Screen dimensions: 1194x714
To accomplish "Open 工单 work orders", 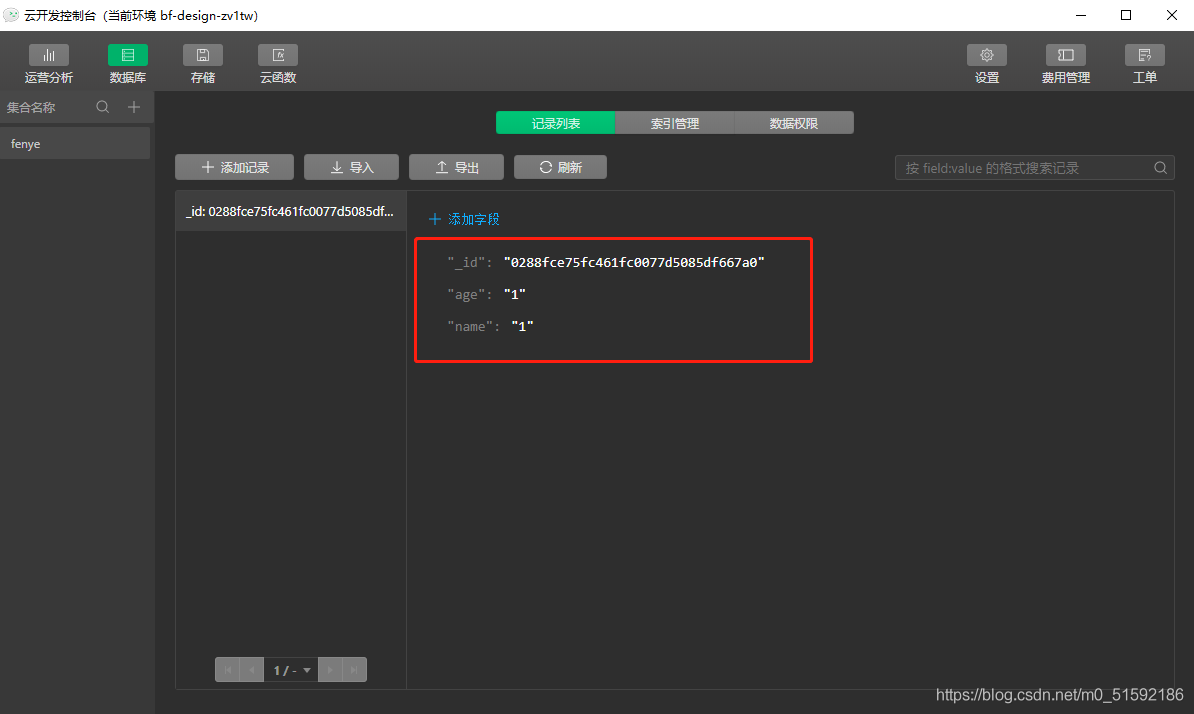I will click(x=1145, y=64).
